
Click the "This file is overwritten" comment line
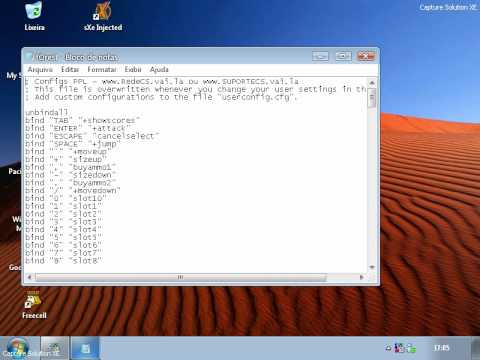tap(196, 89)
